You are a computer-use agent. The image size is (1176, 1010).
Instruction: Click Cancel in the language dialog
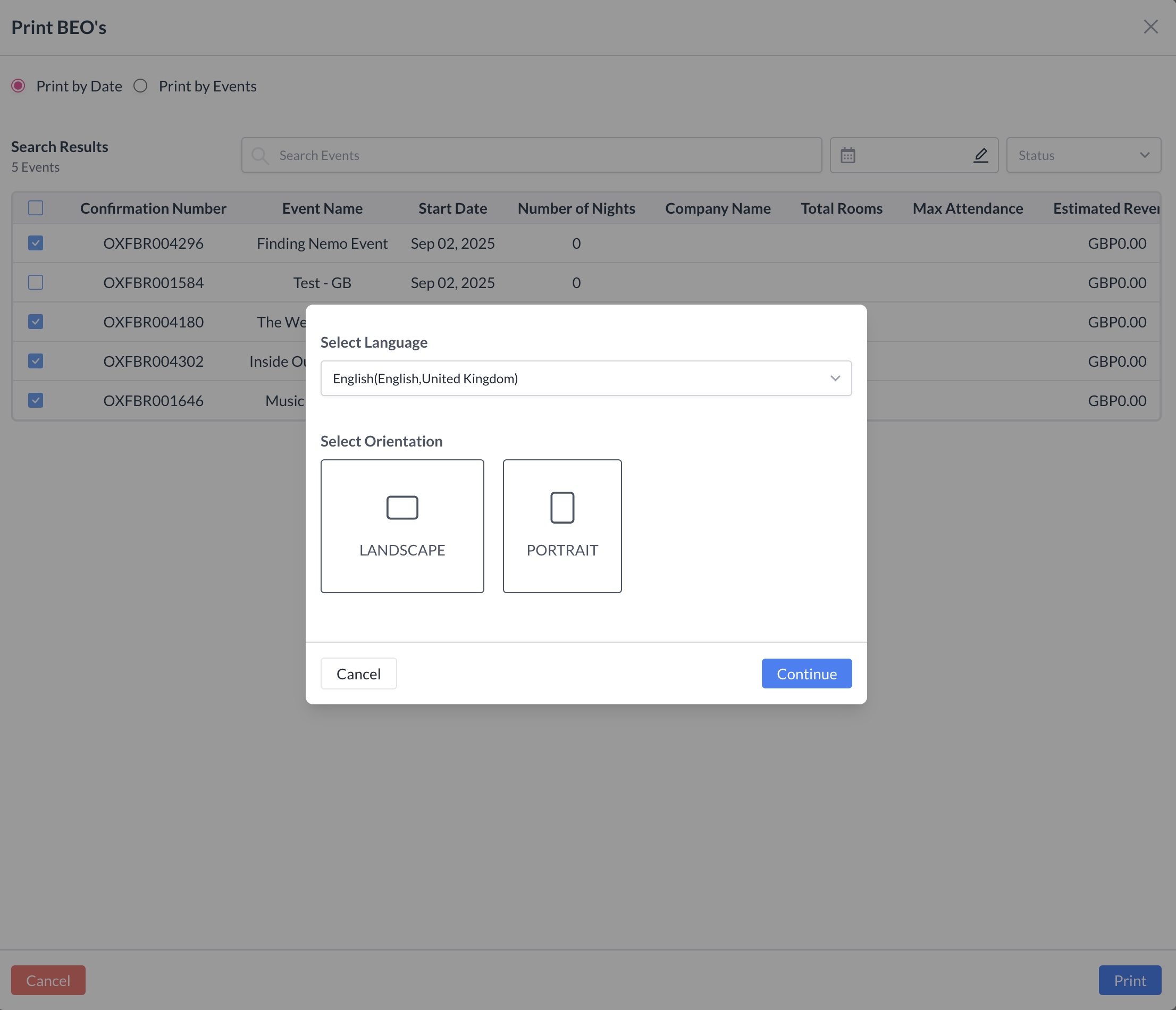[358, 674]
